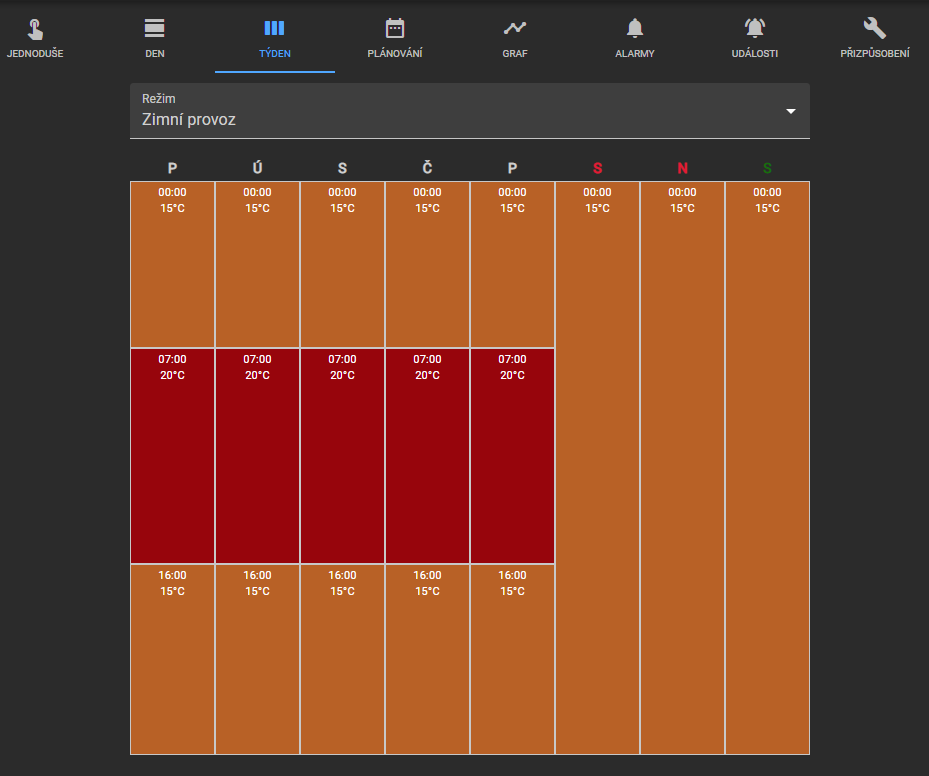Select the Týden columns icon

pos(274,28)
